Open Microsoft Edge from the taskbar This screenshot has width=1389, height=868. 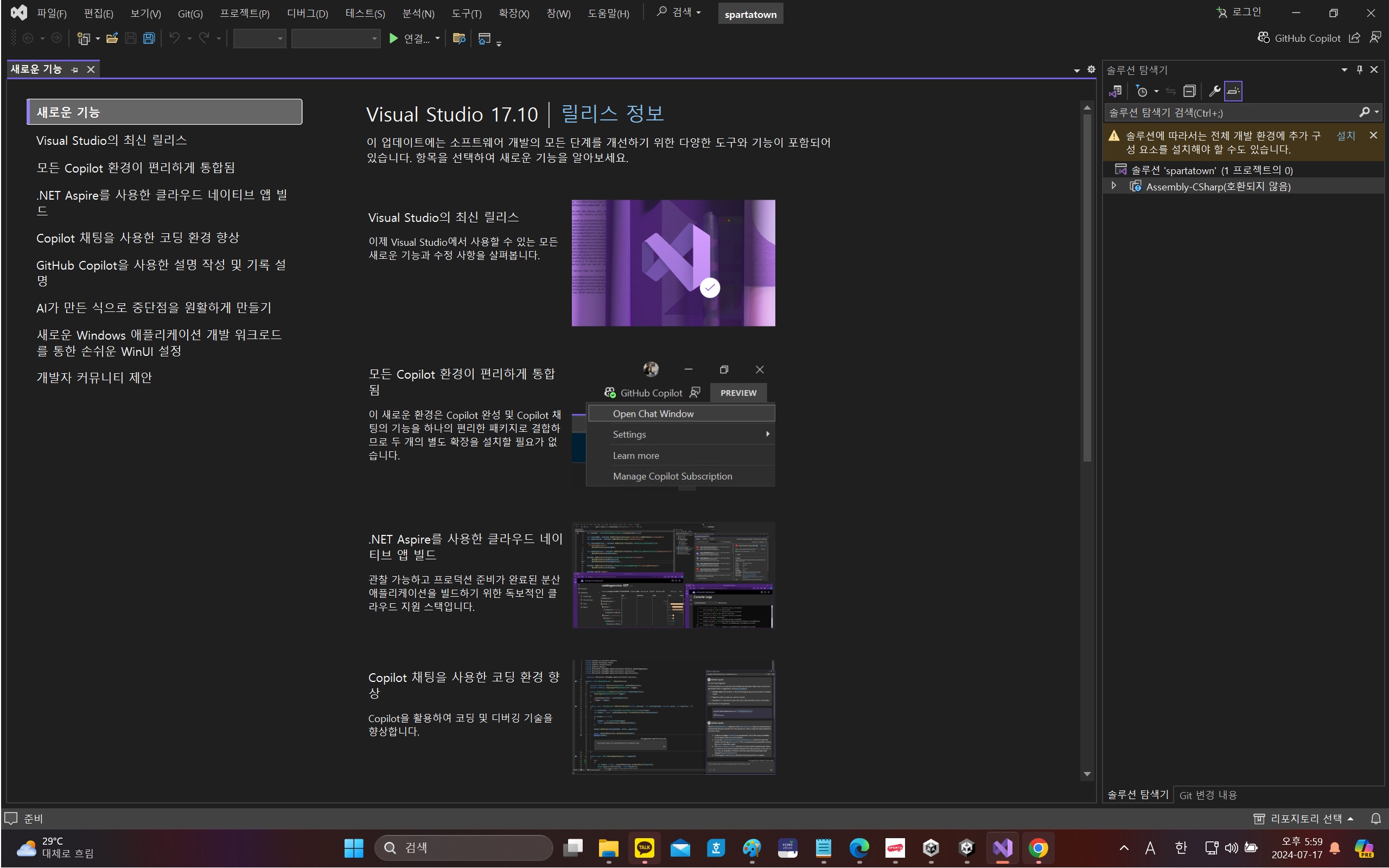pos(859,848)
